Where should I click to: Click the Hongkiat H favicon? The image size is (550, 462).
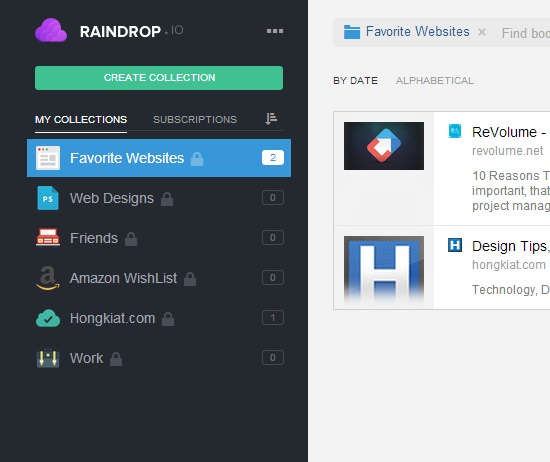pos(455,245)
